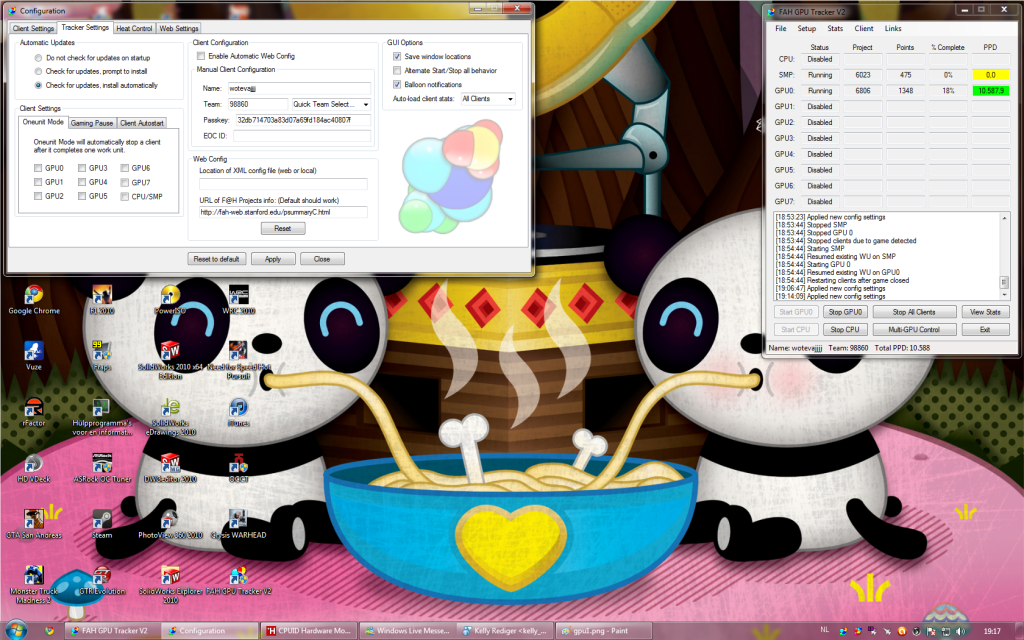Click the Passkey input field

pyautogui.click(x=303, y=120)
